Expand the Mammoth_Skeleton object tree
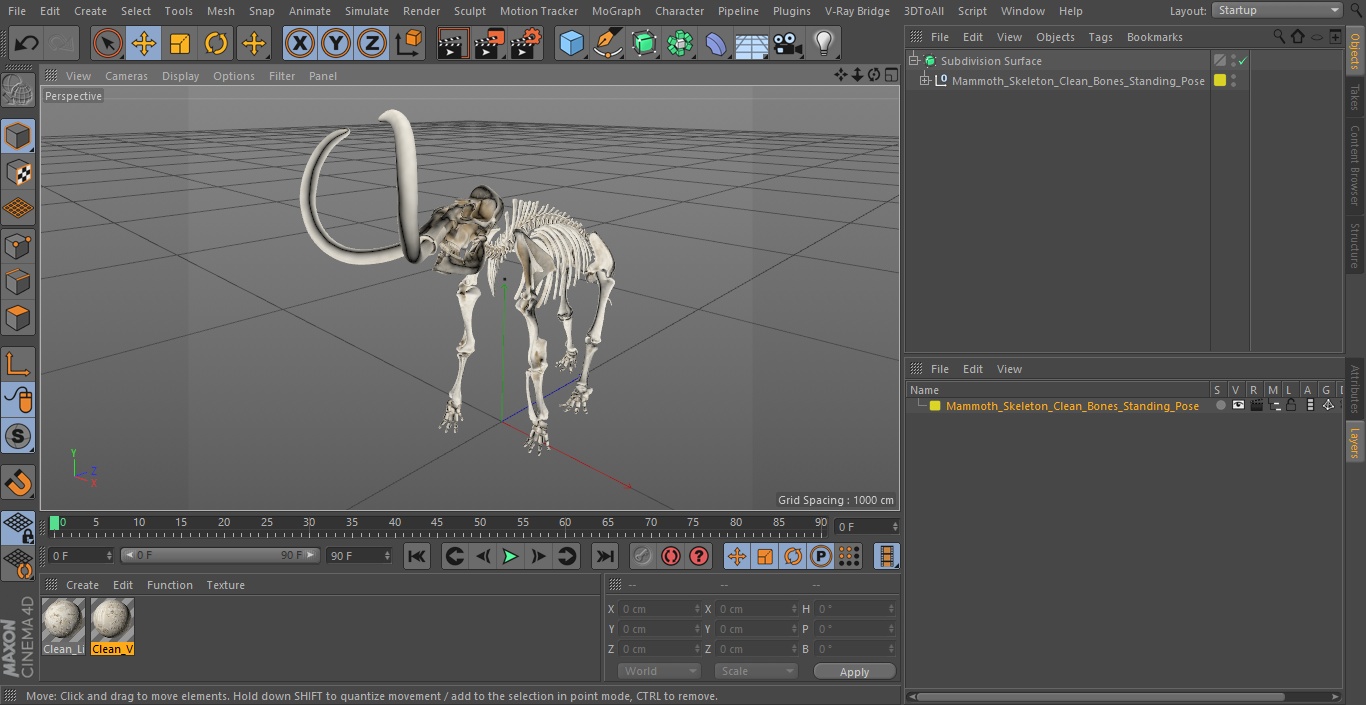 [926, 81]
